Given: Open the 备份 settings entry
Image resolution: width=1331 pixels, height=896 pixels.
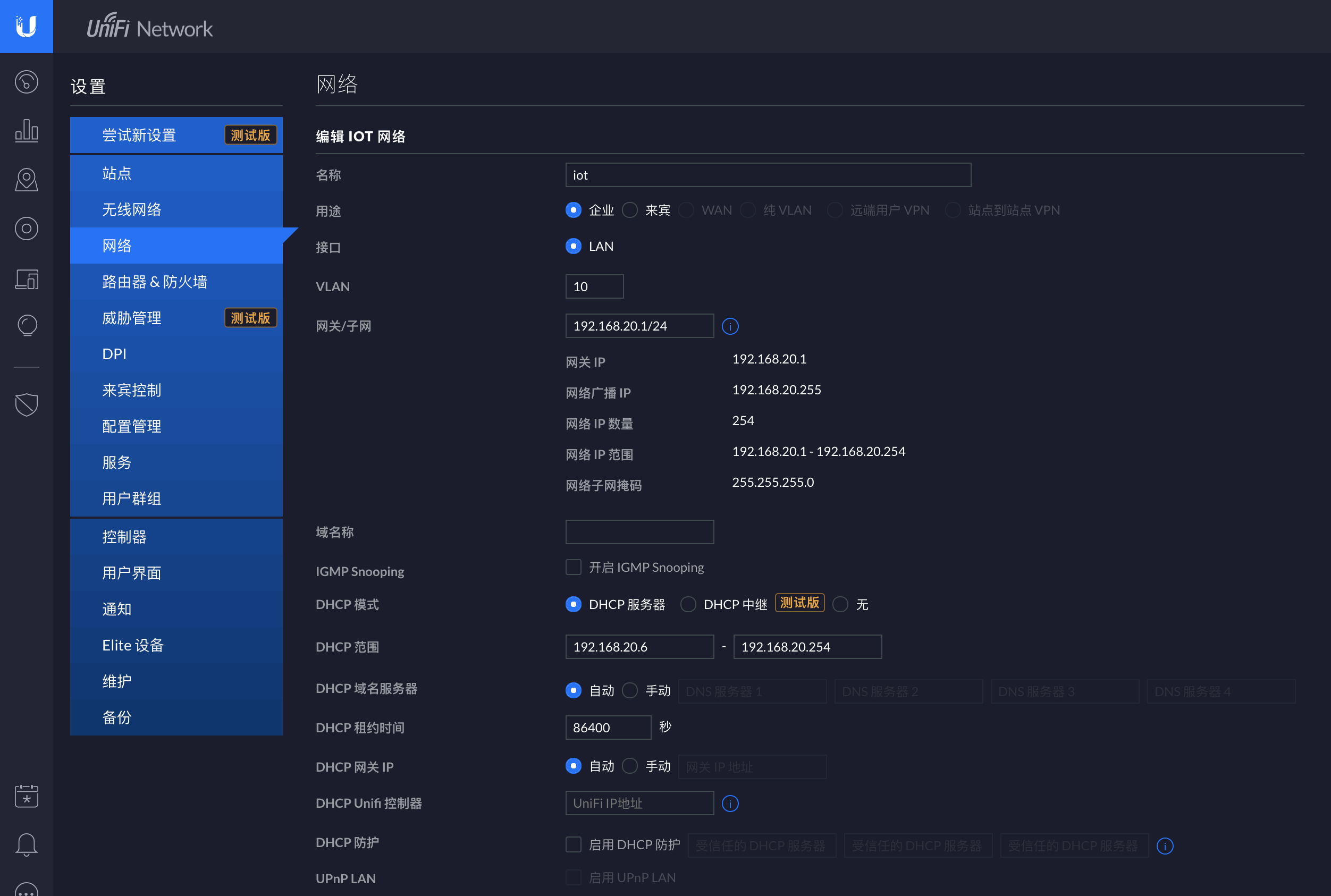Looking at the screenshot, I should point(116,717).
